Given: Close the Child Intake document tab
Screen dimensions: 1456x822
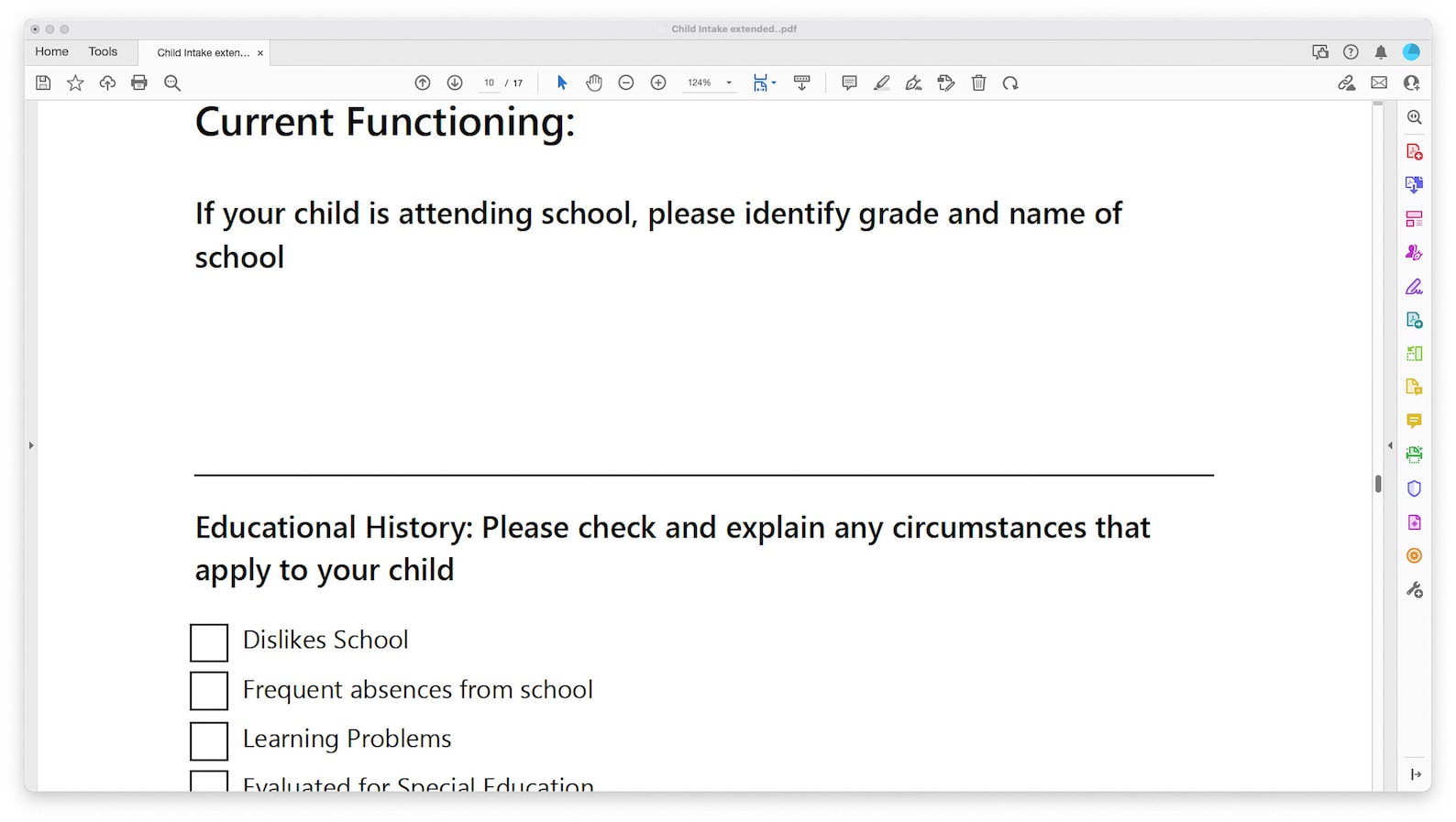Looking at the screenshot, I should point(260,53).
